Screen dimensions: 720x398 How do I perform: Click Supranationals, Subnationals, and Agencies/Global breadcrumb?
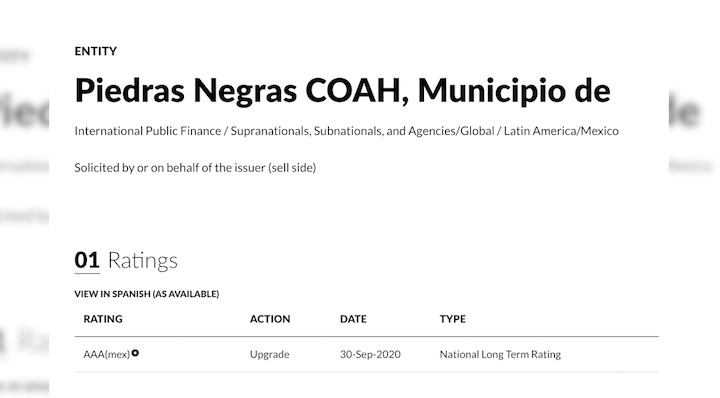pyautogui.click(x=362, y=131)
